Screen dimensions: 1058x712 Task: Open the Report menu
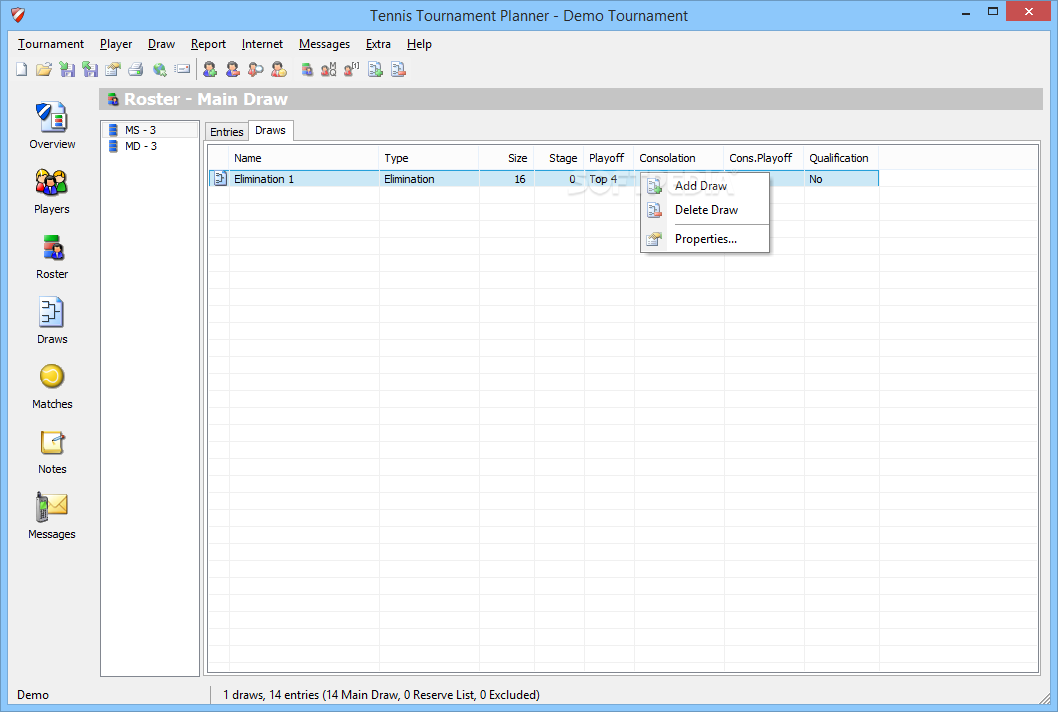(208, 44)
